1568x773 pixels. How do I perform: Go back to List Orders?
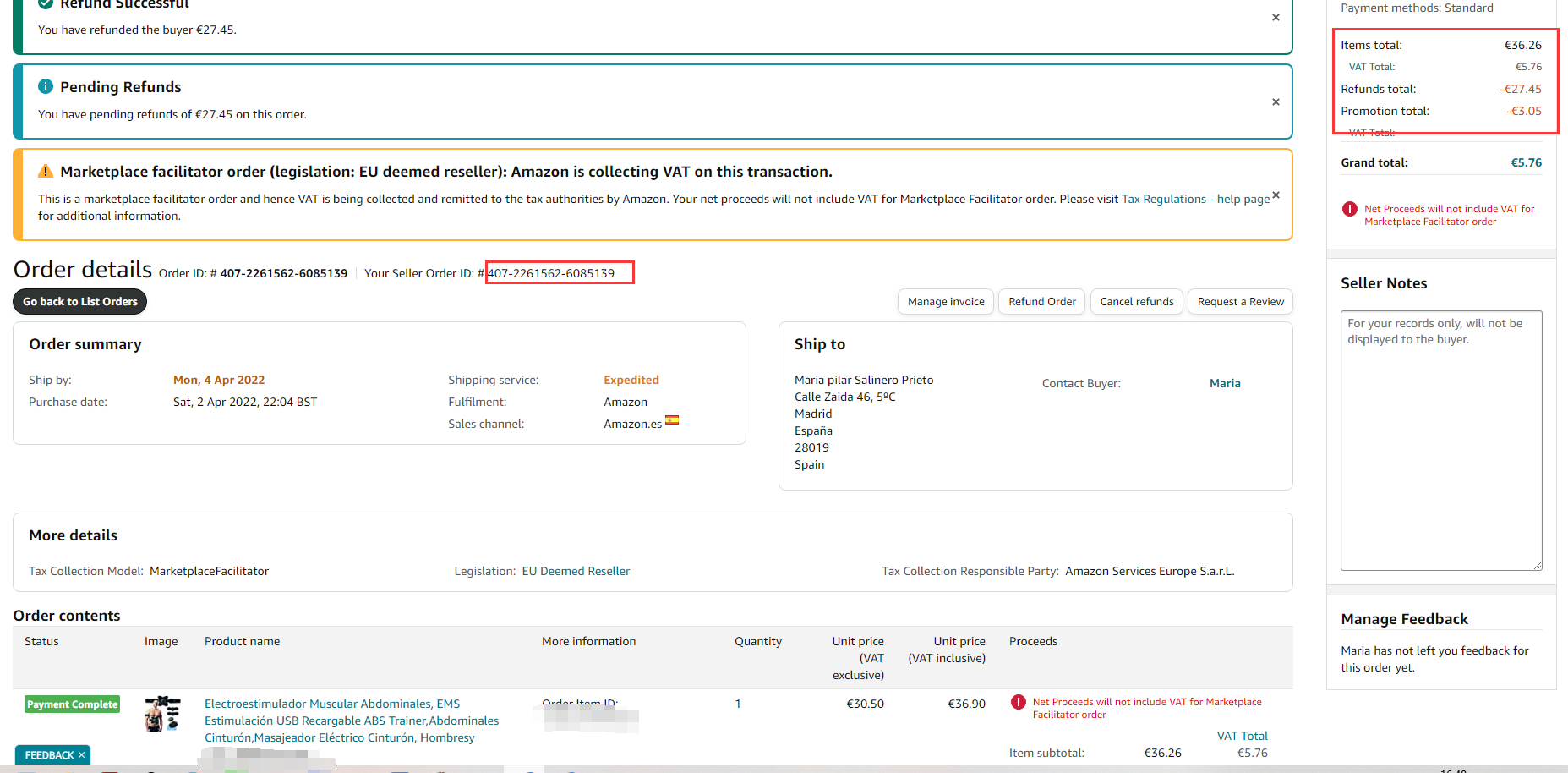[79, 302]
